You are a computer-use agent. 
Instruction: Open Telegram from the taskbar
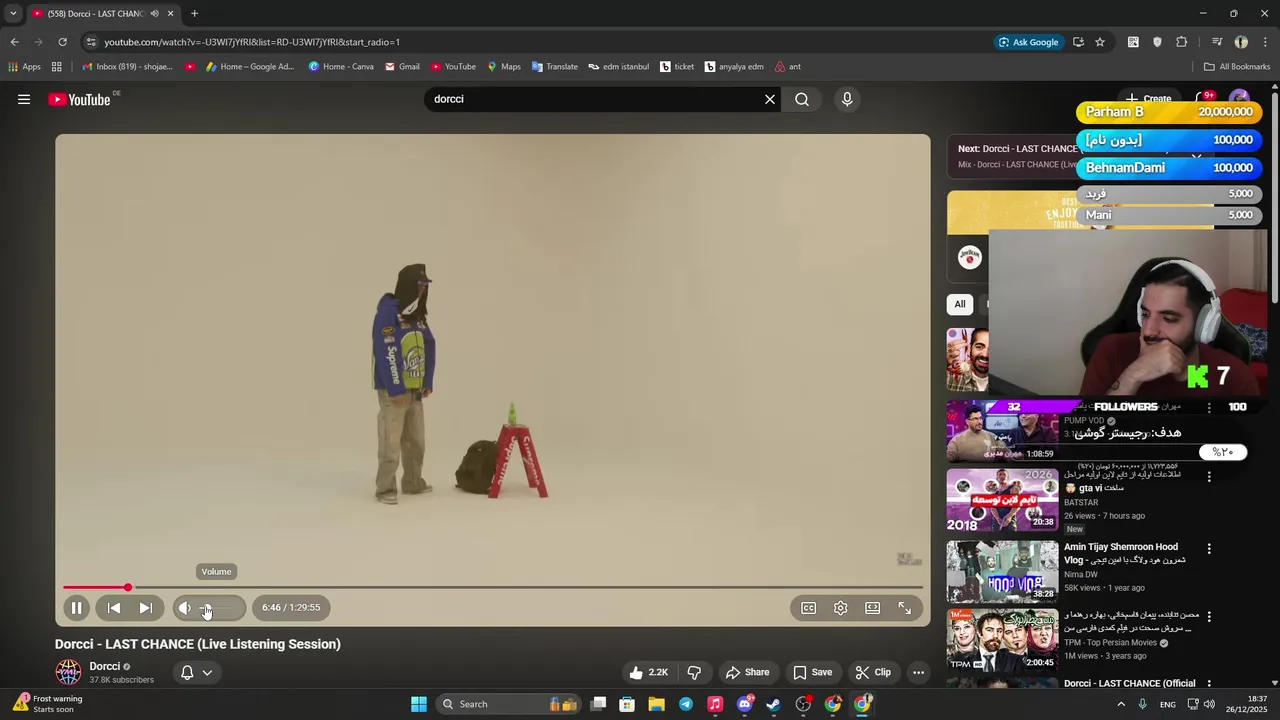click(686, 704)
